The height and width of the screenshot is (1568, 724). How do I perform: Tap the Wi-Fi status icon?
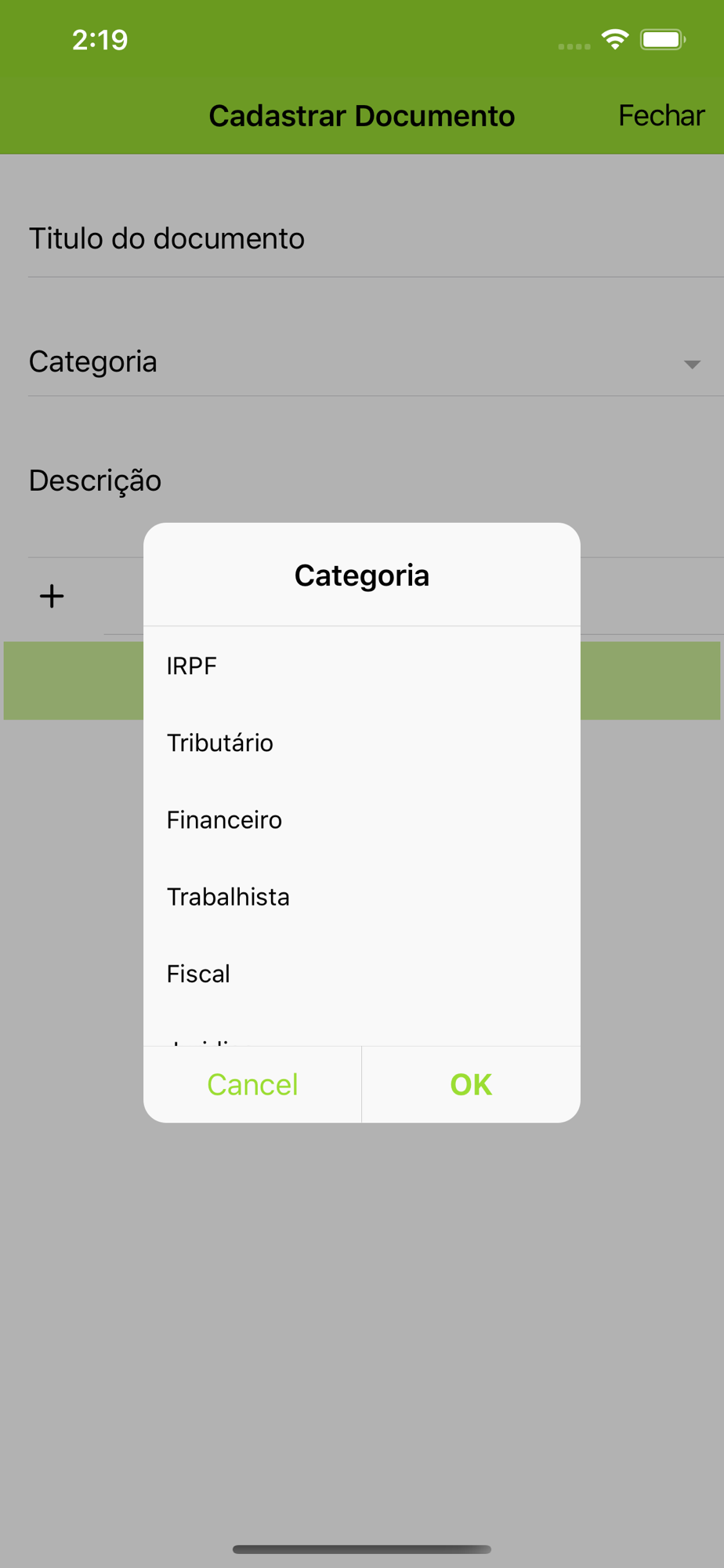615,39
